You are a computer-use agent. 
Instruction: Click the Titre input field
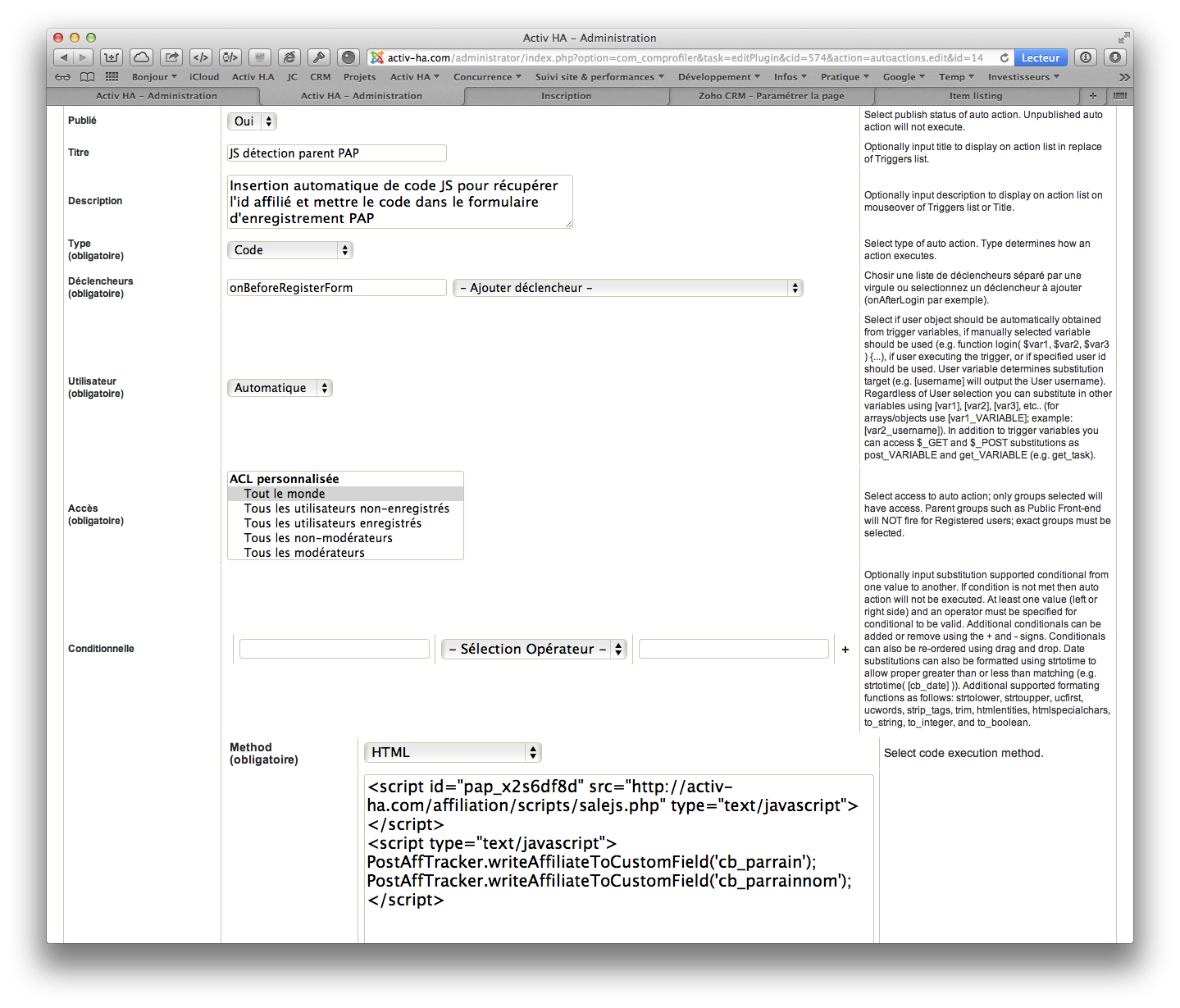pyautogui.click(x=337, y=153)
